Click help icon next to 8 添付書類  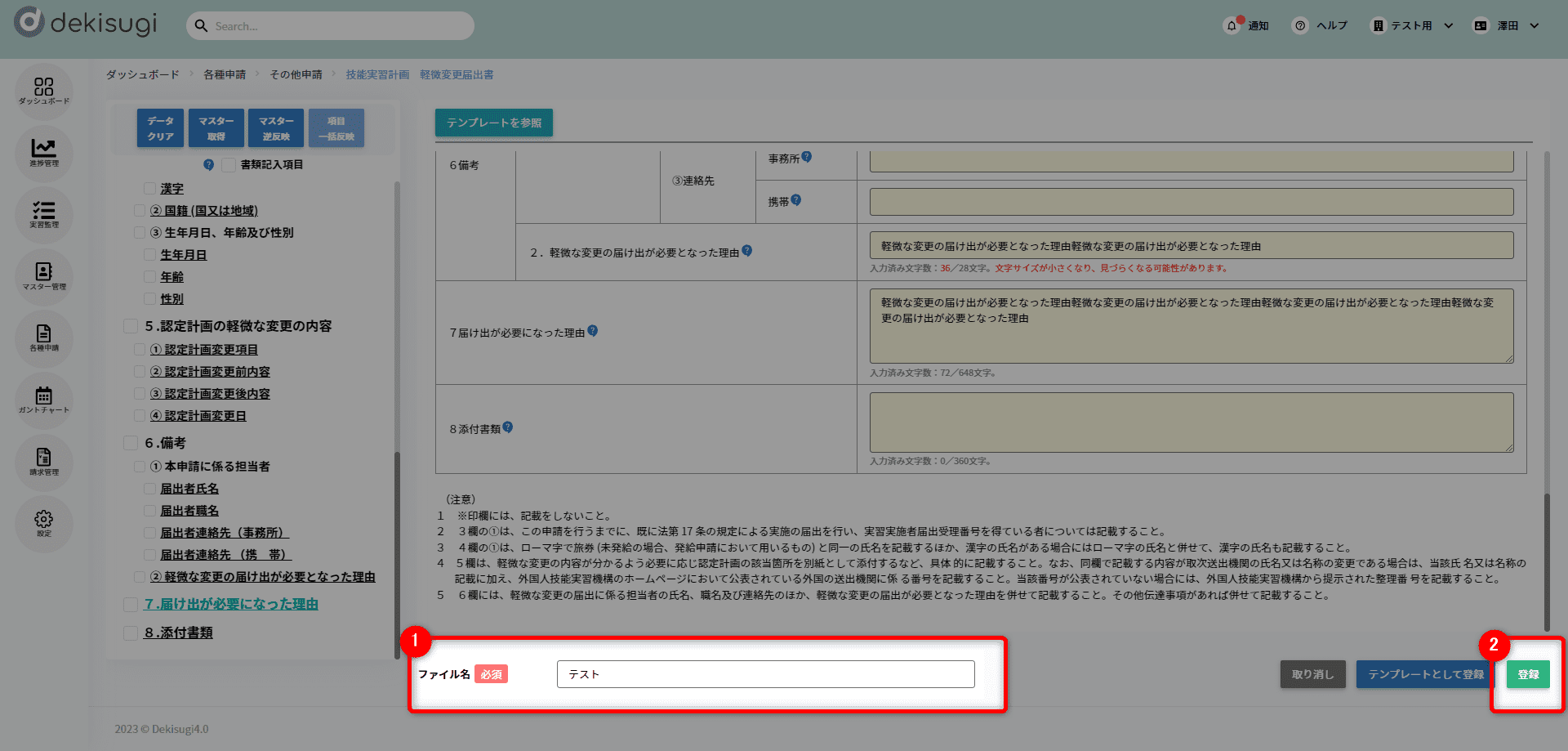tap(508, 427)
